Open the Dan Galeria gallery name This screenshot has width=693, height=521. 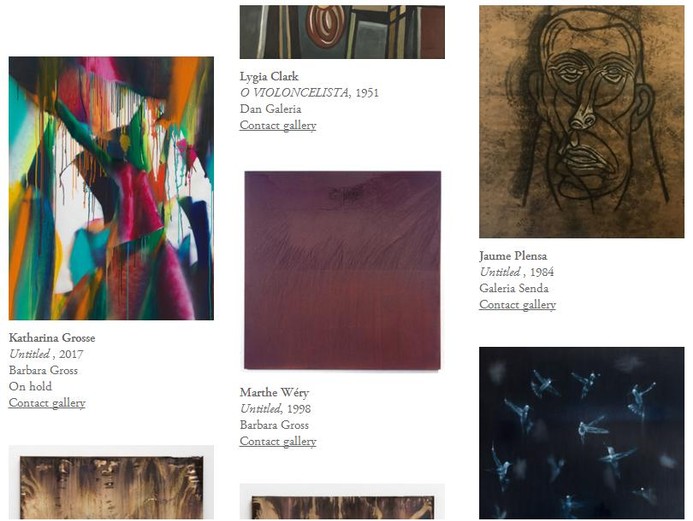tap(270, 109)
